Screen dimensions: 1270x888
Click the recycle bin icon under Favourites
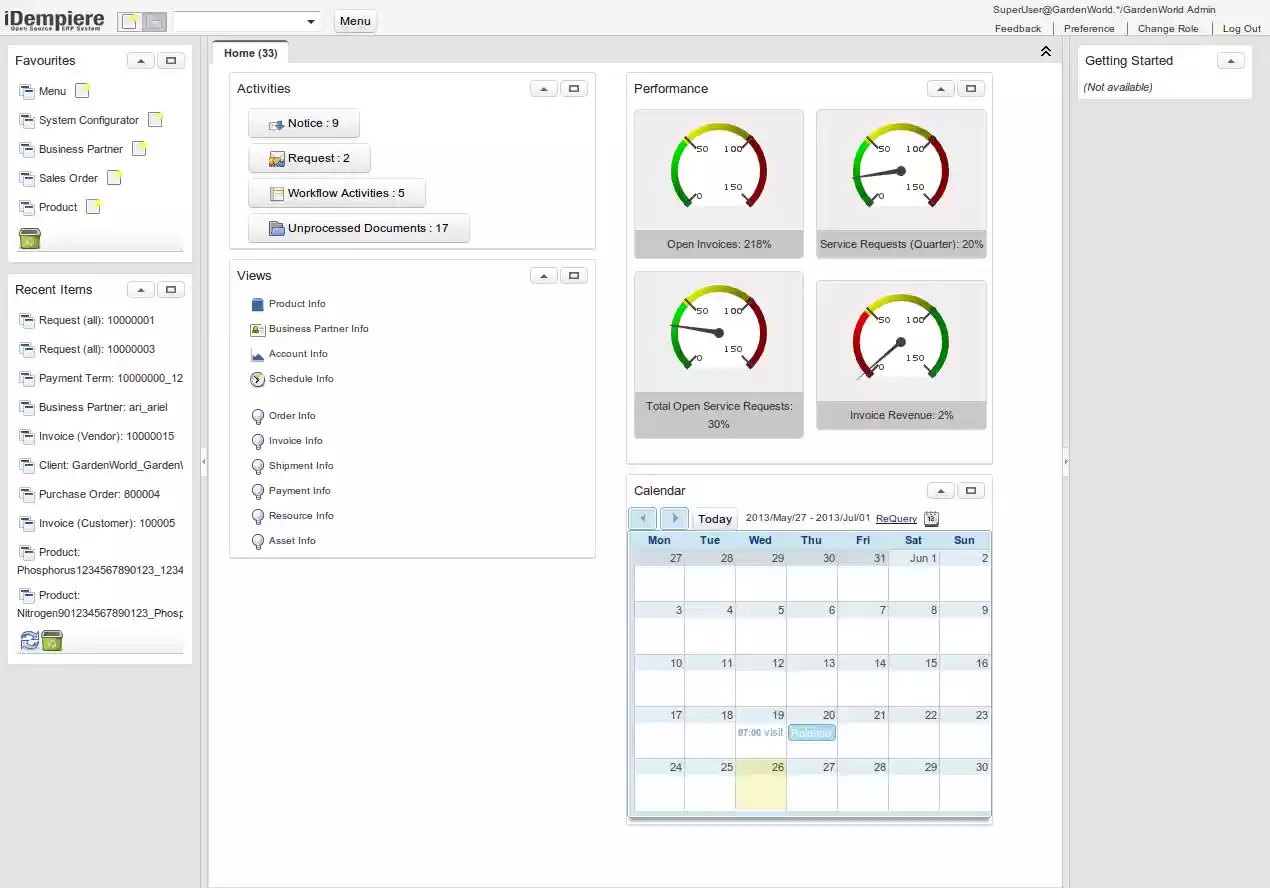point(29,238)
